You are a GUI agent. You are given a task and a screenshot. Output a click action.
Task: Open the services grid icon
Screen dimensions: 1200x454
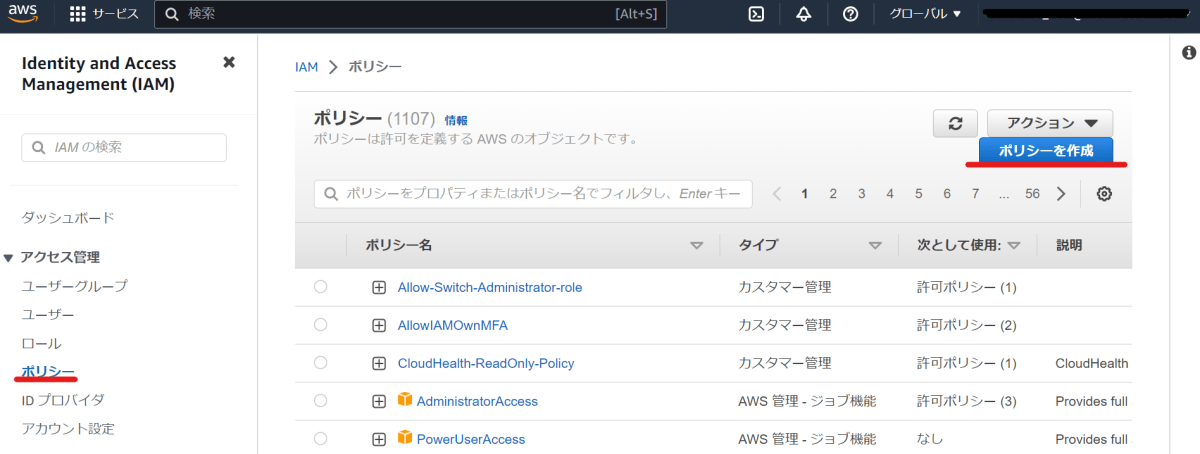pyautogui.click(x=78, y=15)
